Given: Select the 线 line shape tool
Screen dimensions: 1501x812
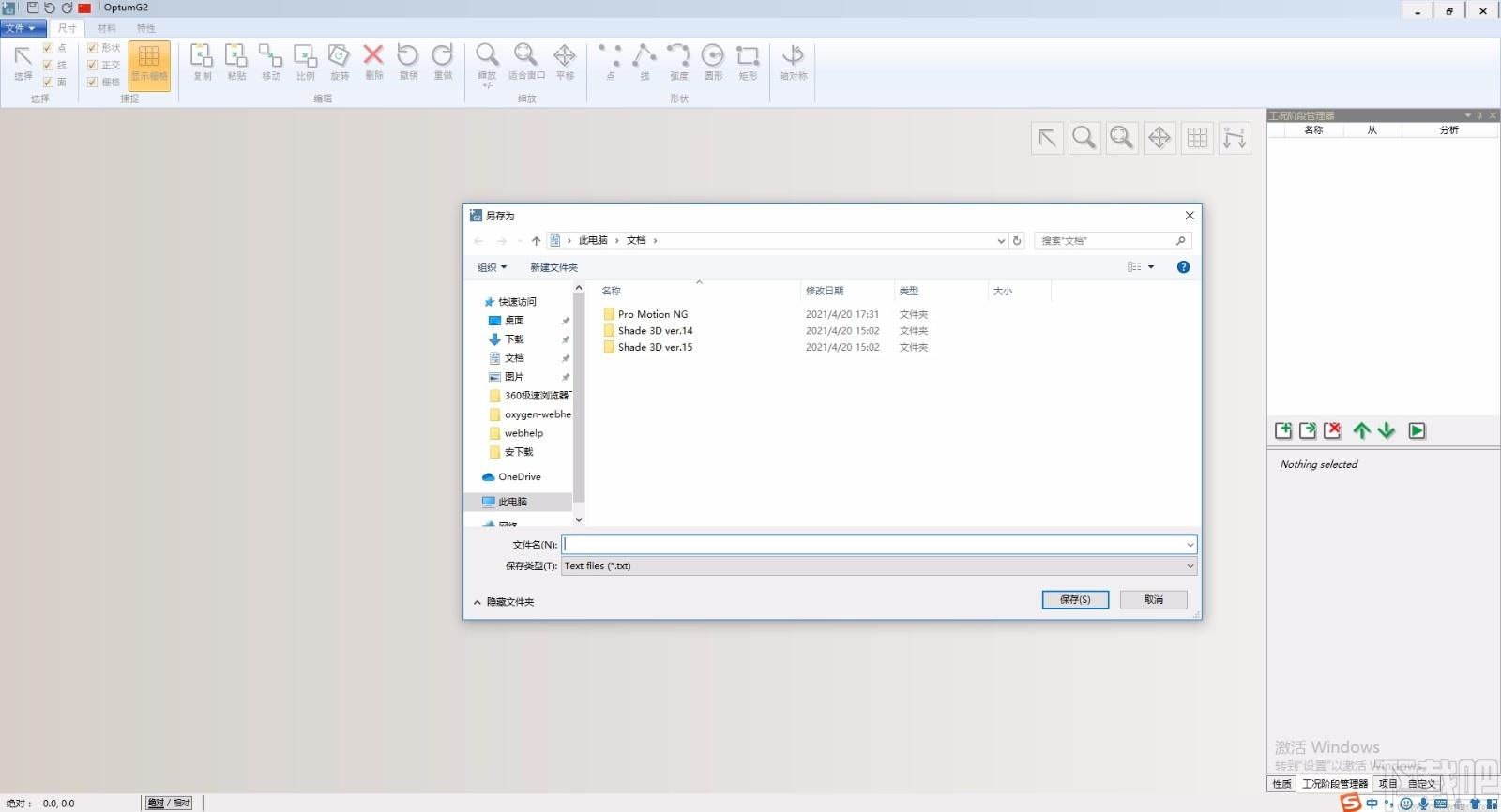Looking at the screenshot, I should [644, 62].
